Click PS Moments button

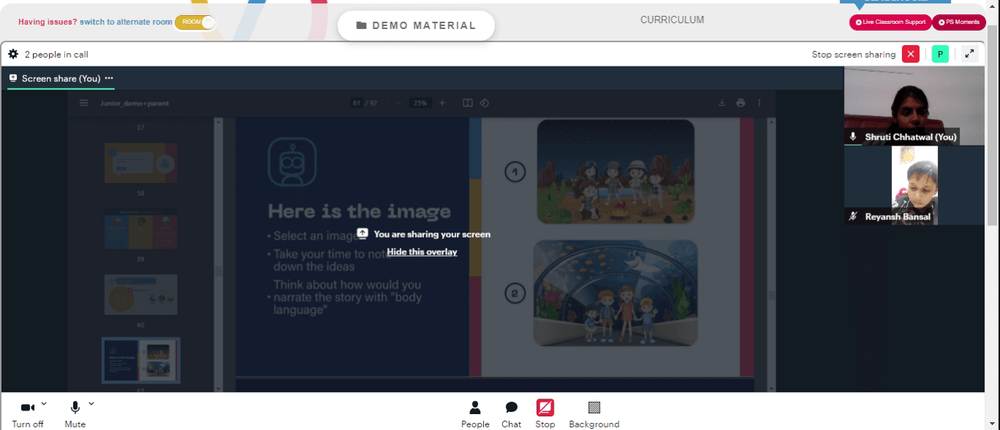click(959, 22)
